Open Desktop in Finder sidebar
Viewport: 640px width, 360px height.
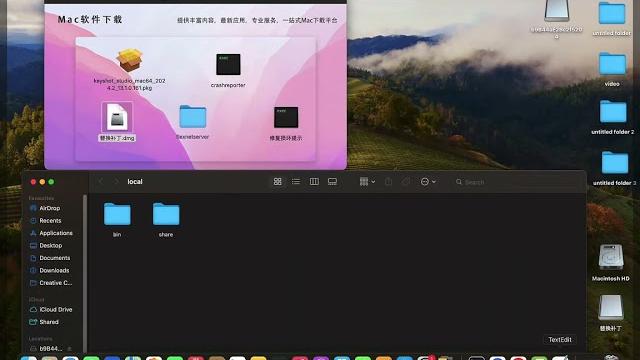point(50,245)
